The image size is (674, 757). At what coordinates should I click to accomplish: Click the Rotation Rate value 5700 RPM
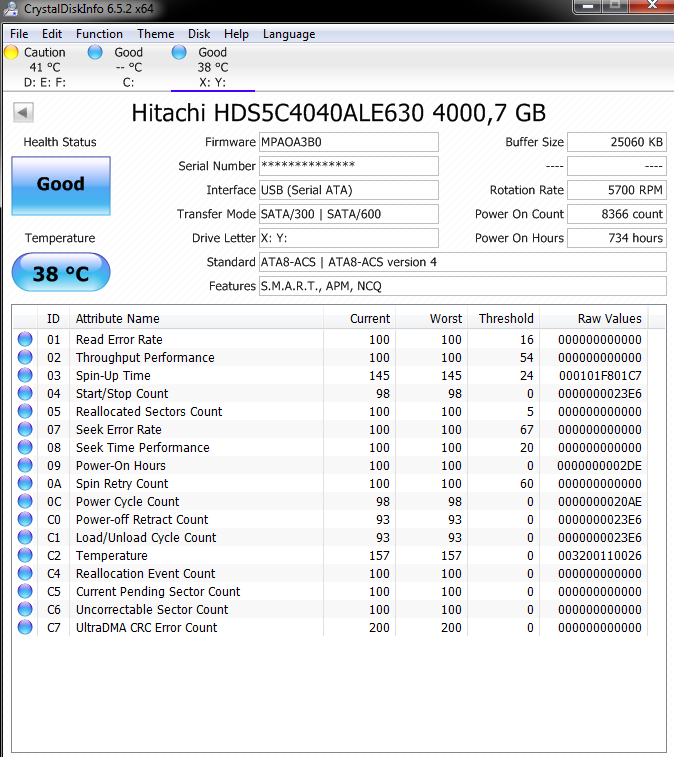[x=617, y=190]
